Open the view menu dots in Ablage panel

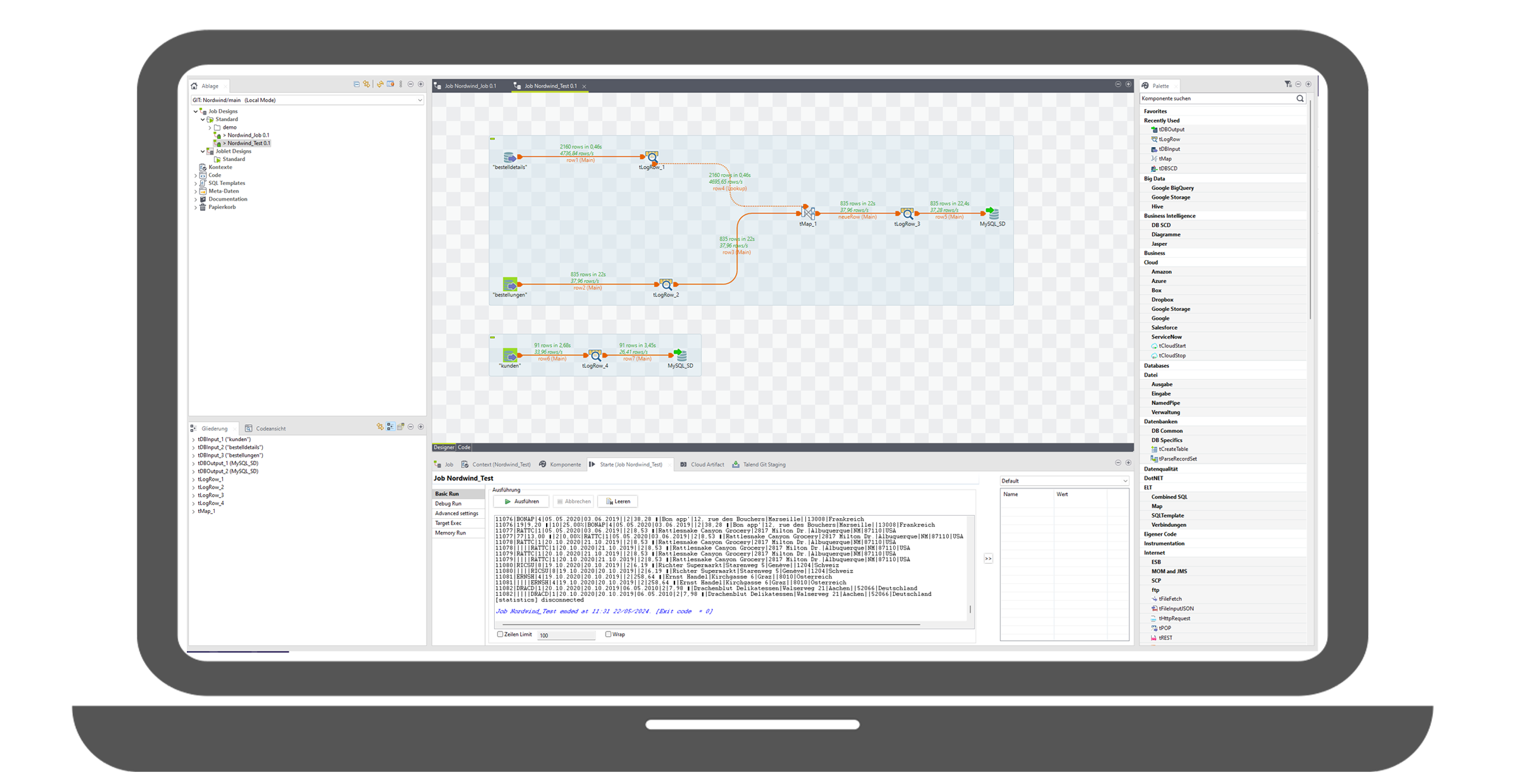coord(401,84)
